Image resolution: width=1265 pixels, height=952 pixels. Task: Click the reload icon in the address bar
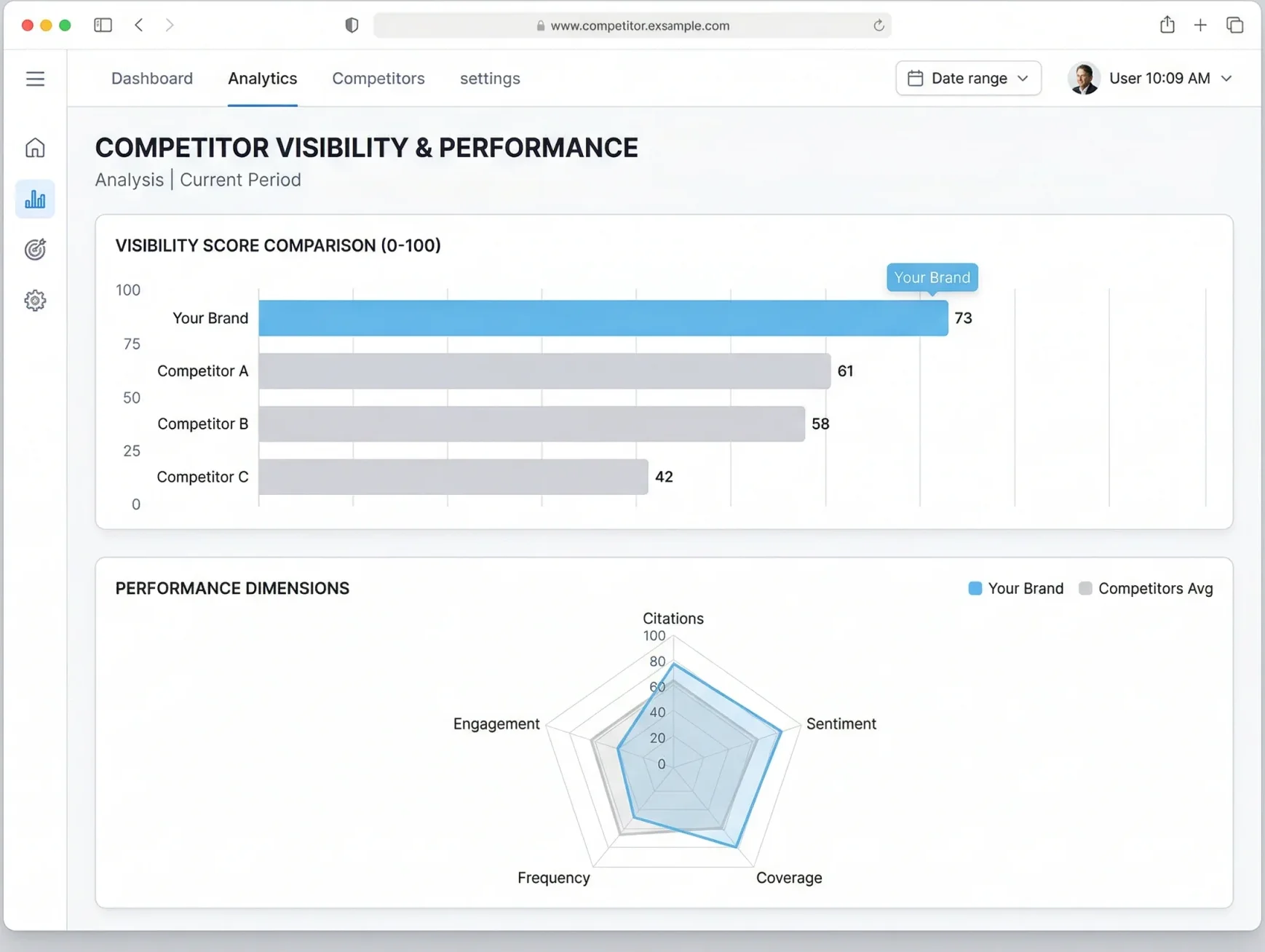879,25
